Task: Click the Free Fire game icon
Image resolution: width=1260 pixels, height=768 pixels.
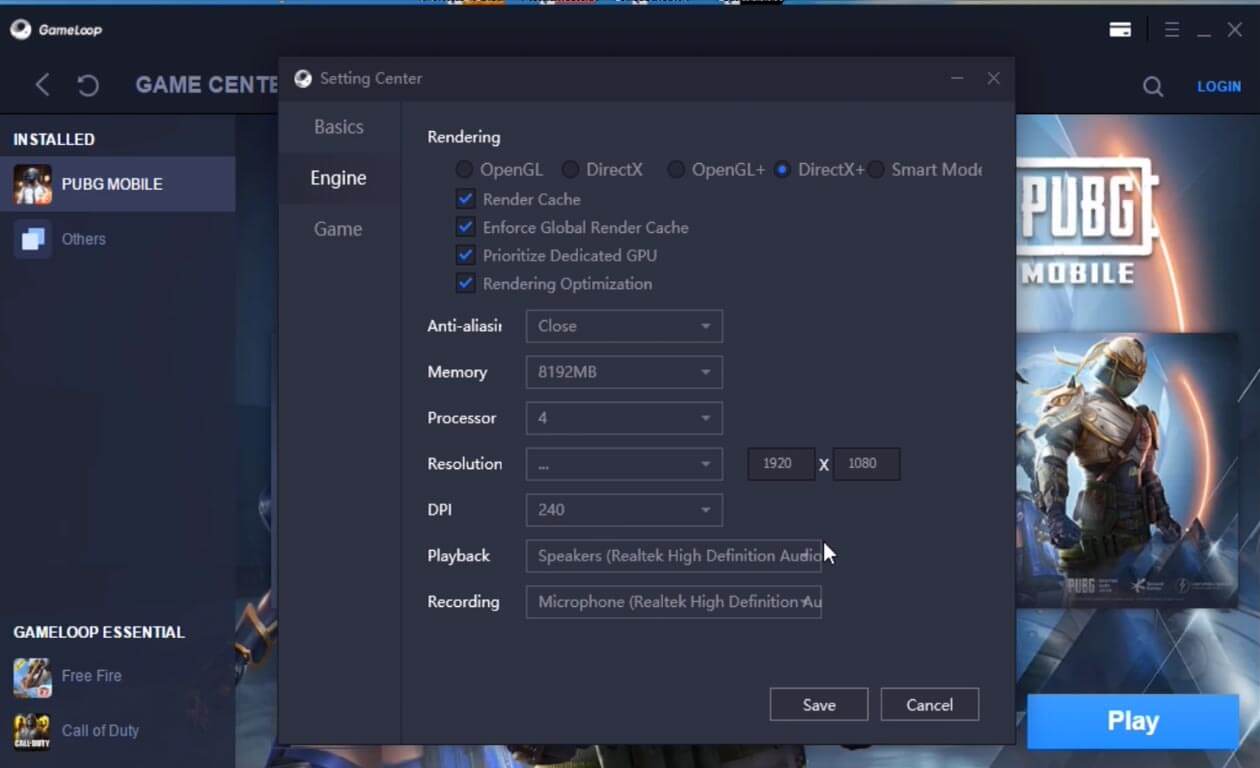Action: pos(32,677)
